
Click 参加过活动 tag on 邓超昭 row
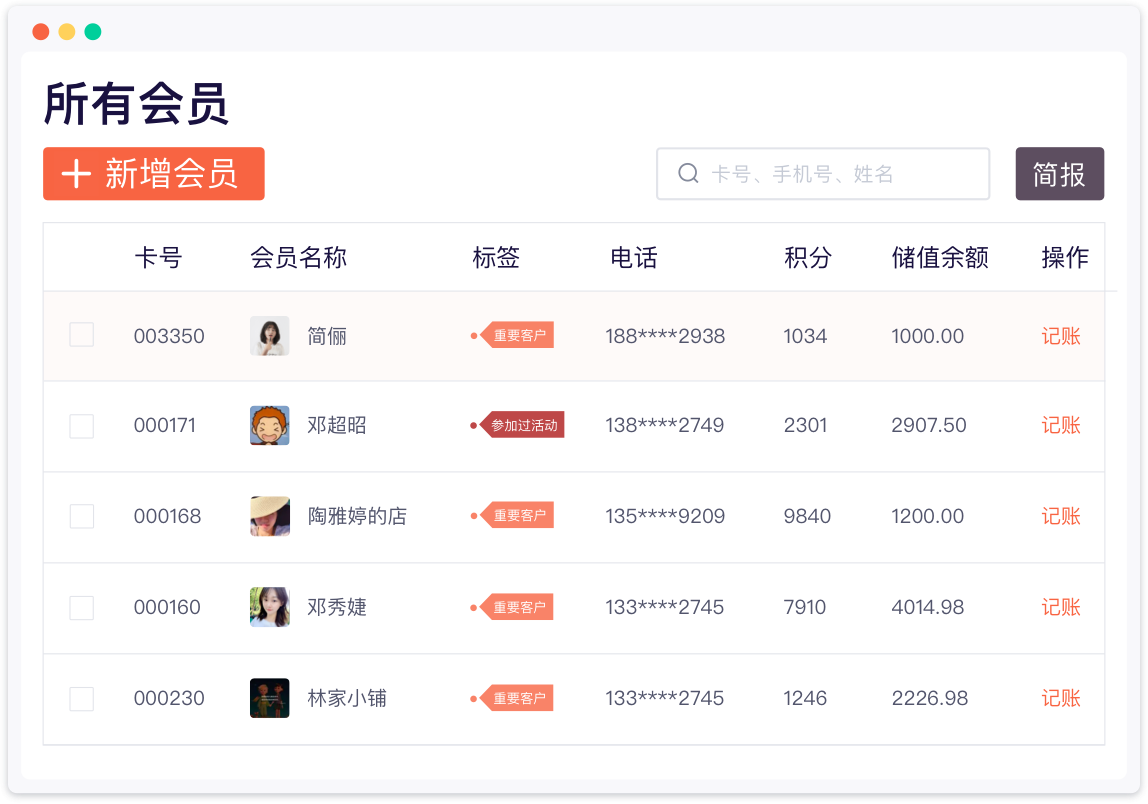tap(523, 426)
